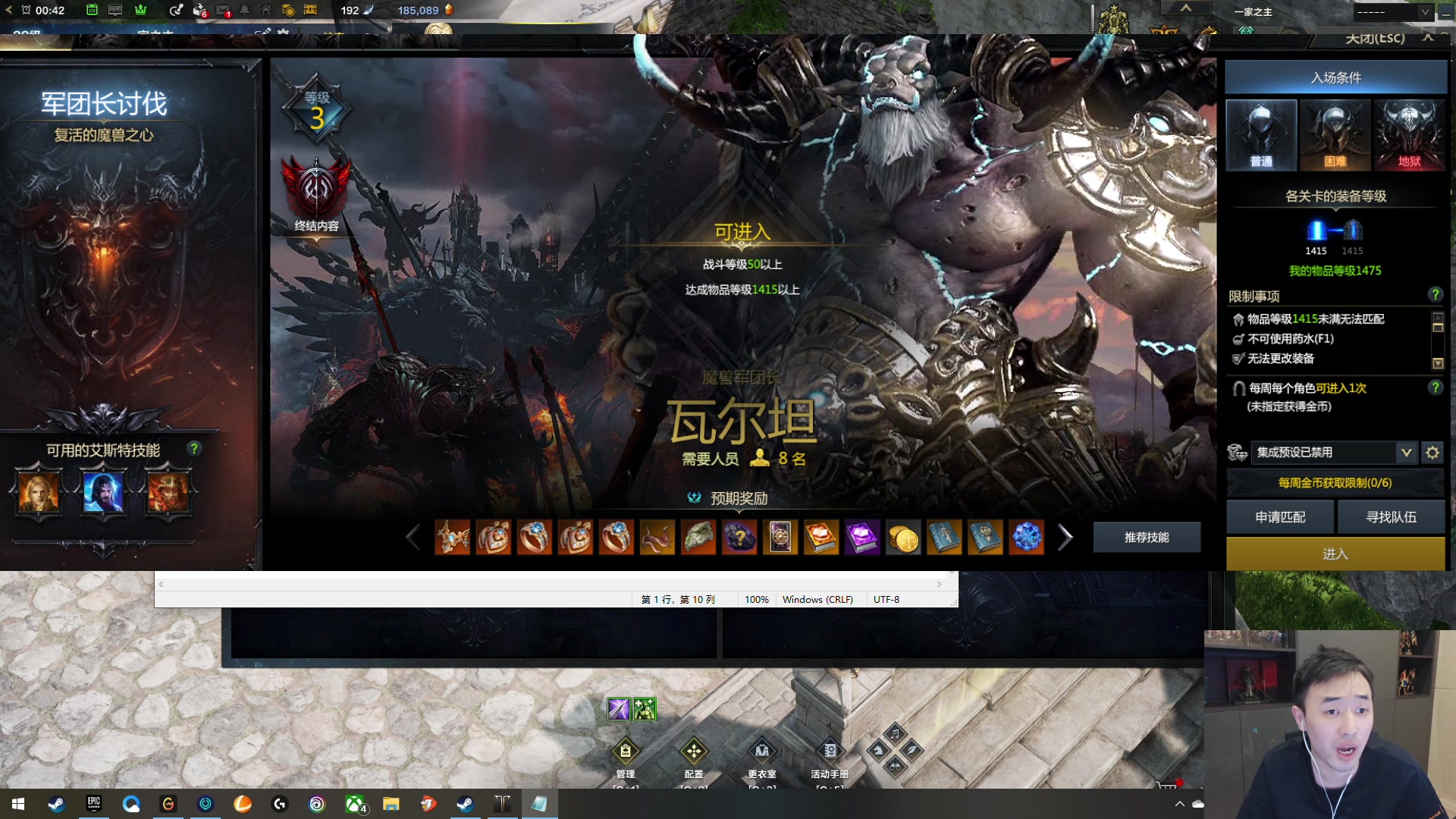Open the 活动手册 event handbook icon
Image resolution: width=1456 pixels, height=819 pixels.
point(830,752)
